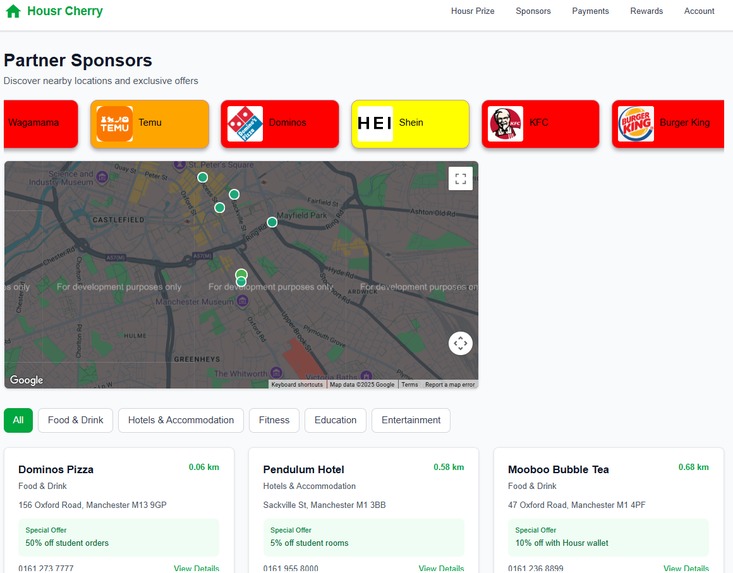Click the Castlefield label on the map
Image resolution: width=733 pixels, height=573 pixels.
pos(118,220)
